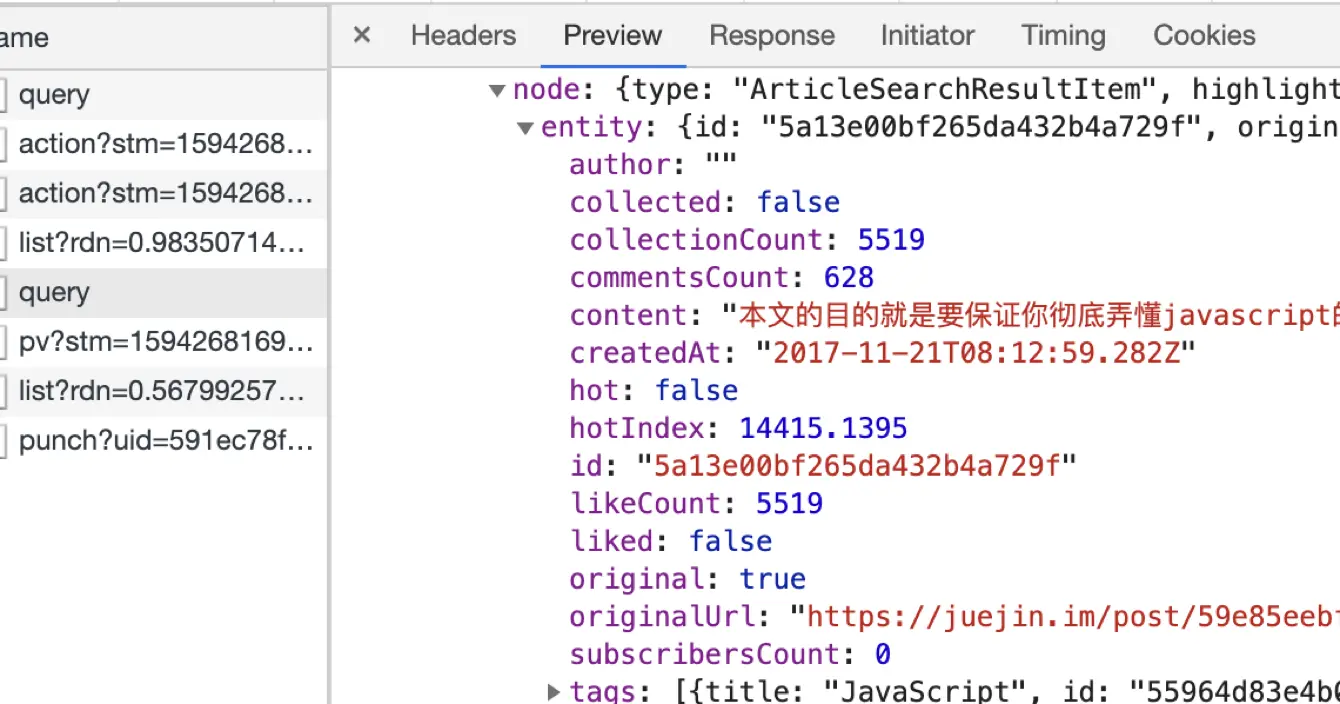Click the file icon of punch?uid=591ec78f
The image size is (1340, 704).
pyautogui.click(x=3, y=440)
